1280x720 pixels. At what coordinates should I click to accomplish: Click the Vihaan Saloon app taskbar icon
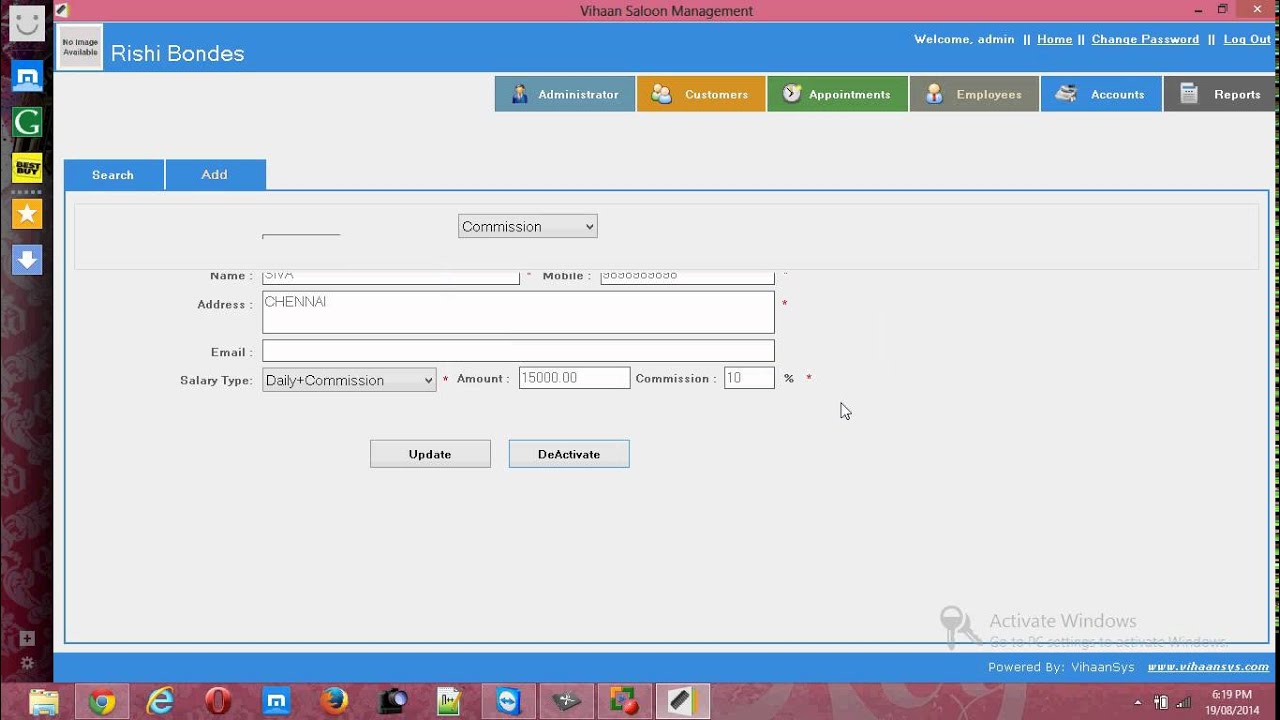pyautogui.click(x=682, y=702)
